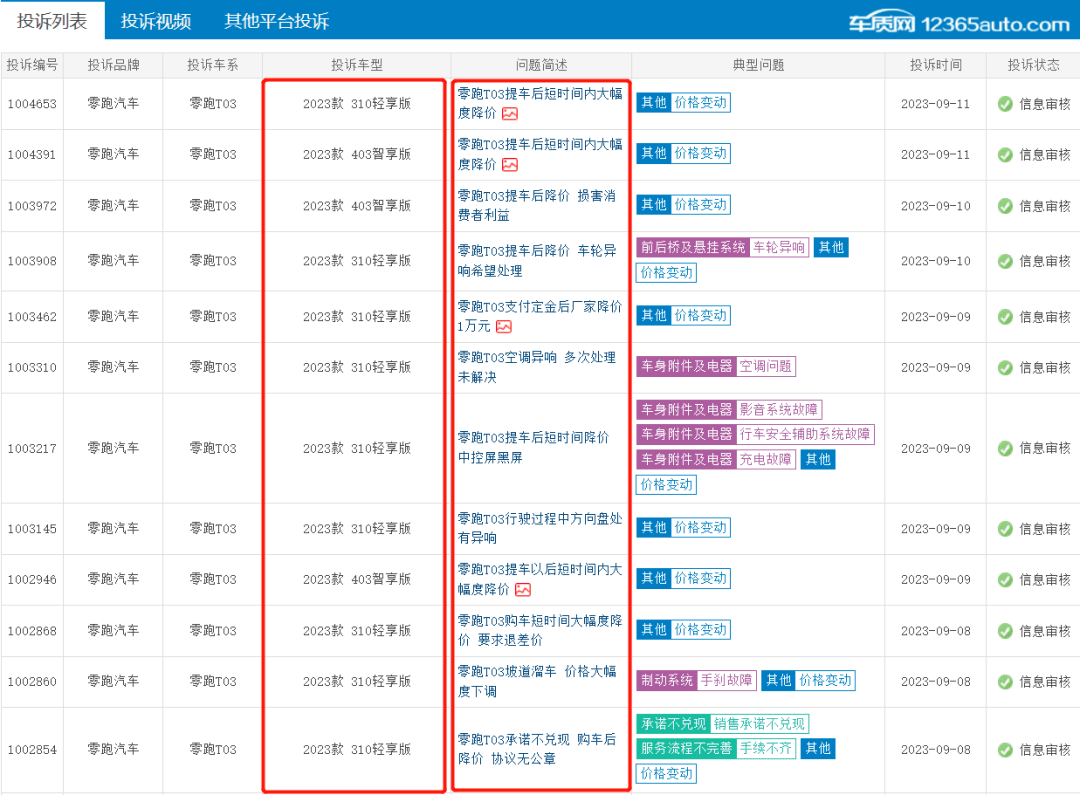Image resolution: width=1080 pixels, height=795 pixels.
Task: Click the picture icon in complaint 1003462 row
Action: (x=503, y=326)
